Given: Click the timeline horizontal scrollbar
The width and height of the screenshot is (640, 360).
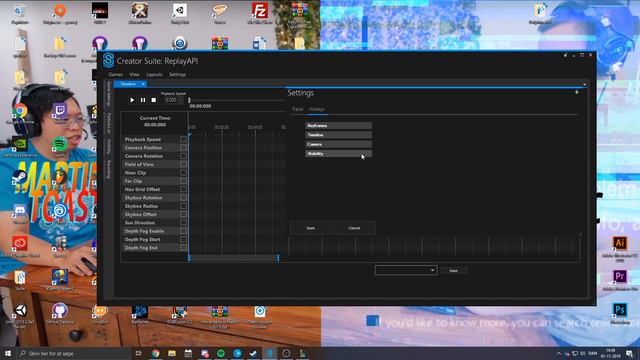Looking at the screenshot, I should pos(233,258).
